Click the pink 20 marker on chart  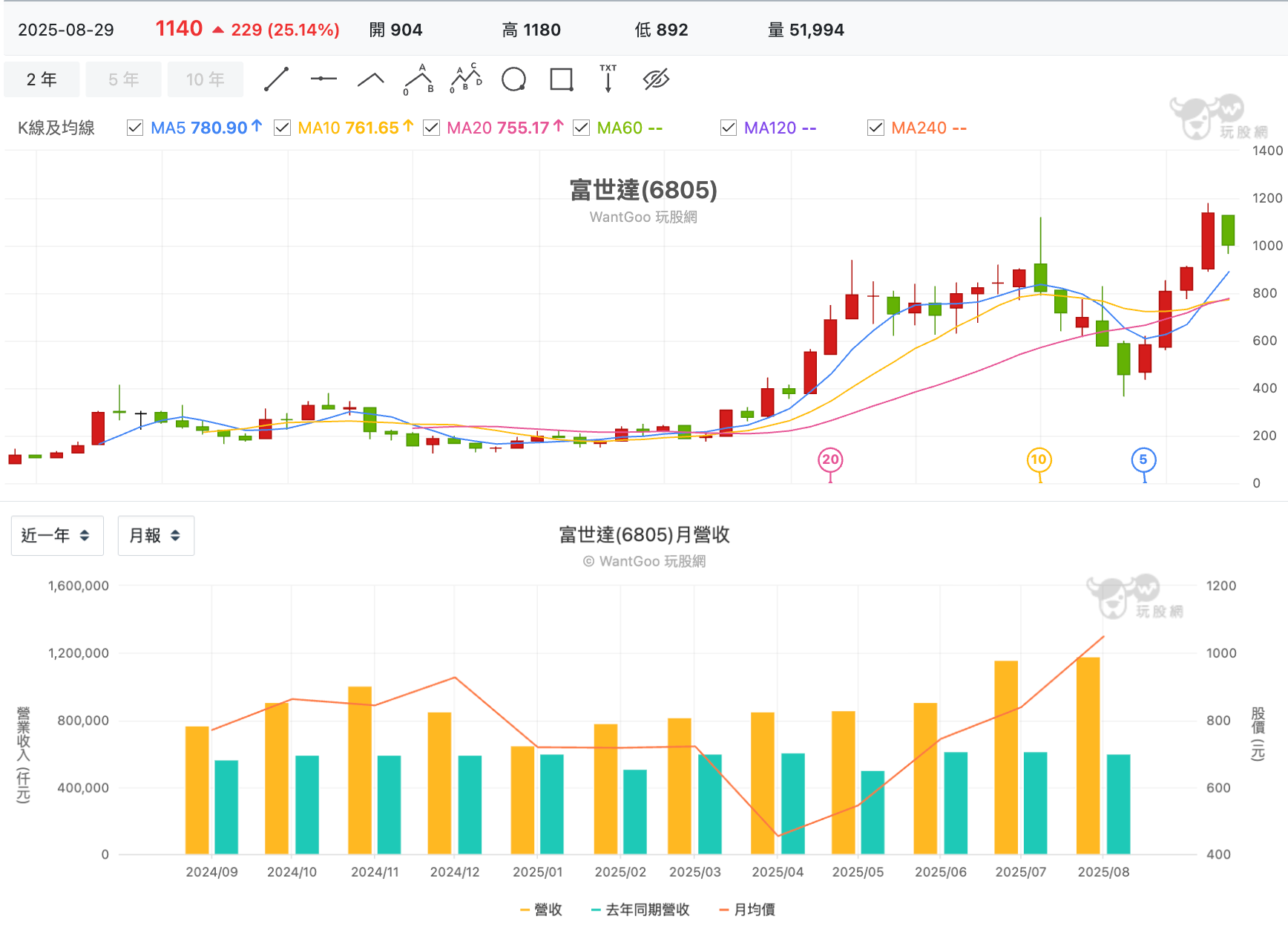(x=830, y=459)
